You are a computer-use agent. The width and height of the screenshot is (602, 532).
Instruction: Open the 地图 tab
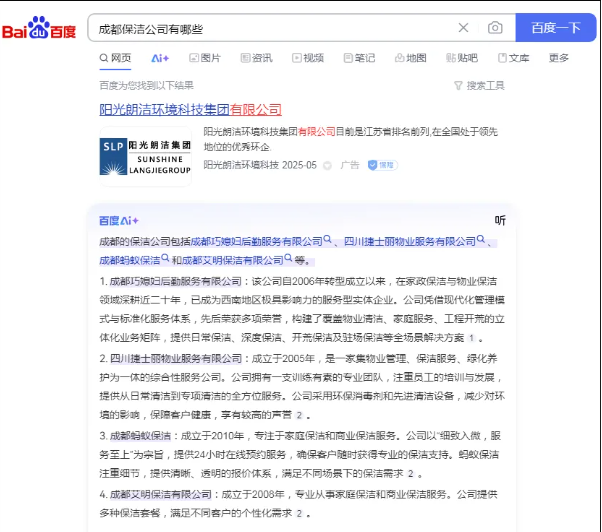[x=410, y=58]
